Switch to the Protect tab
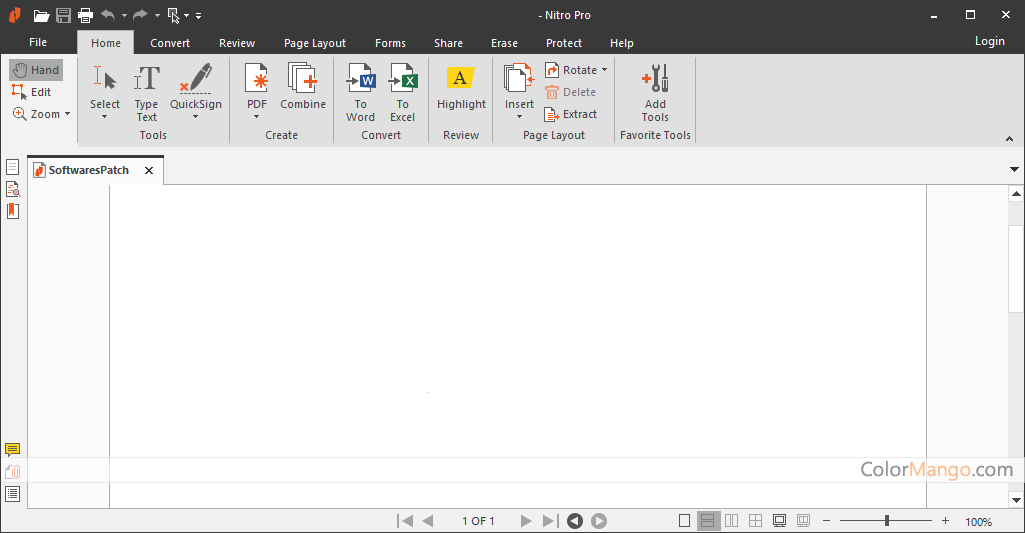 (x=564, y=43)
